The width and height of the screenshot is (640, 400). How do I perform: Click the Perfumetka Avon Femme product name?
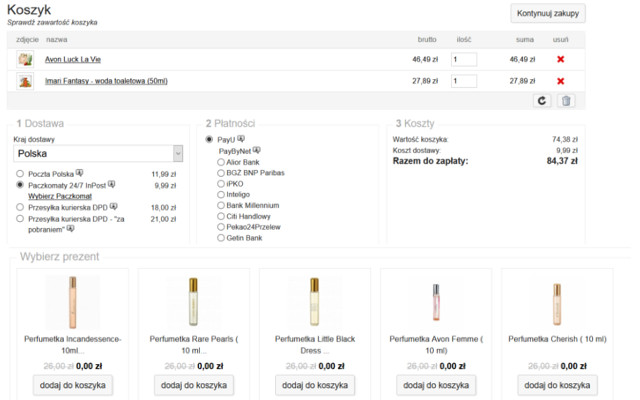[x=436, y=344]
